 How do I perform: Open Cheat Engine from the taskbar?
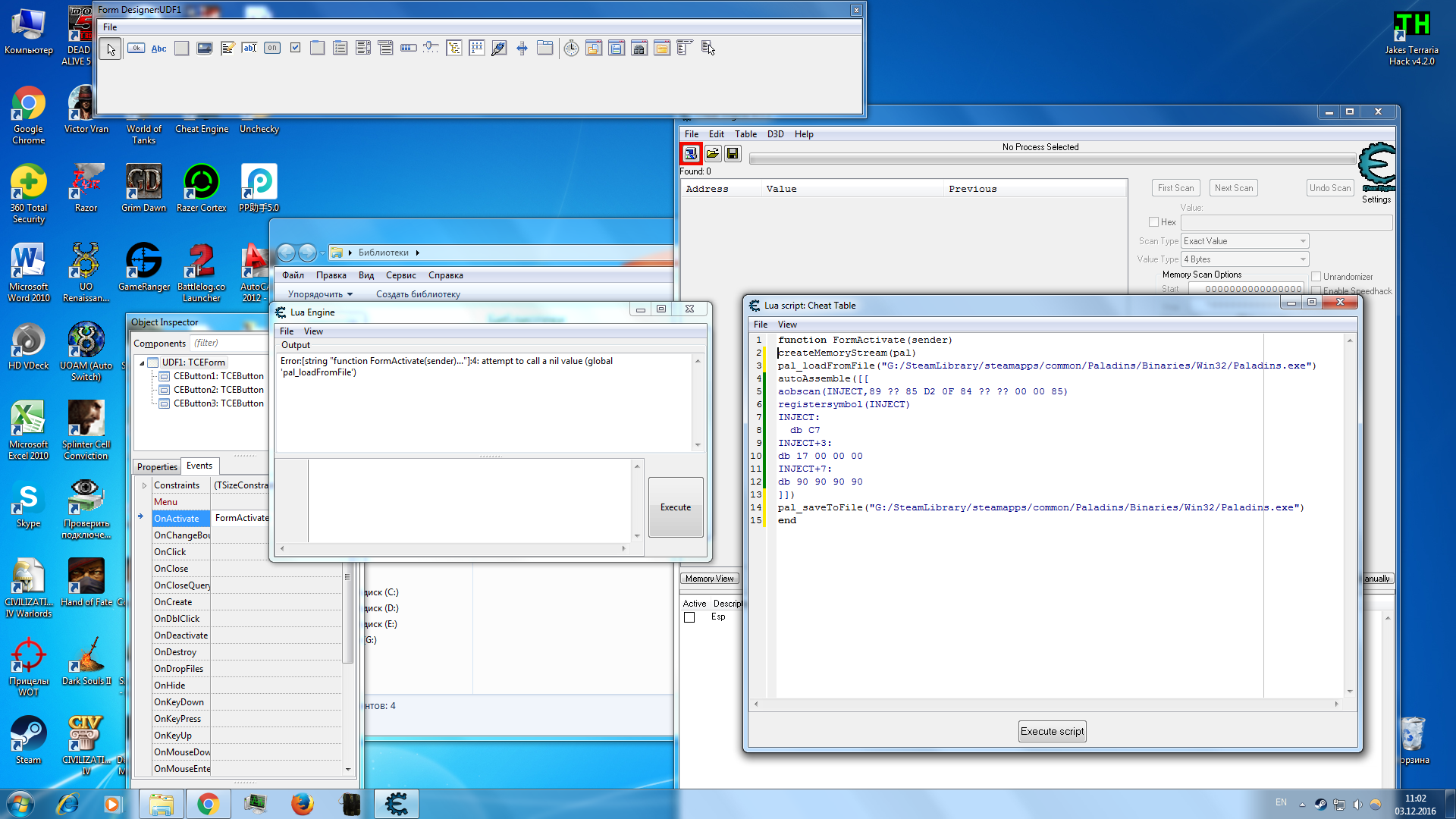[396, 804]
